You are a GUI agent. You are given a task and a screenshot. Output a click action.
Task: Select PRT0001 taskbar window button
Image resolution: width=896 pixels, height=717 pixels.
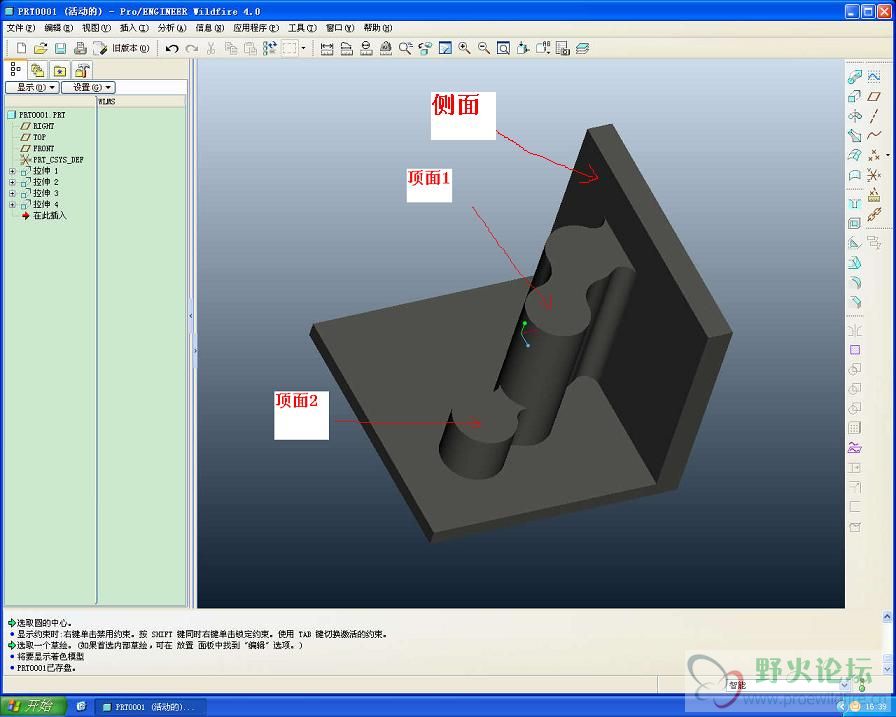150,707
